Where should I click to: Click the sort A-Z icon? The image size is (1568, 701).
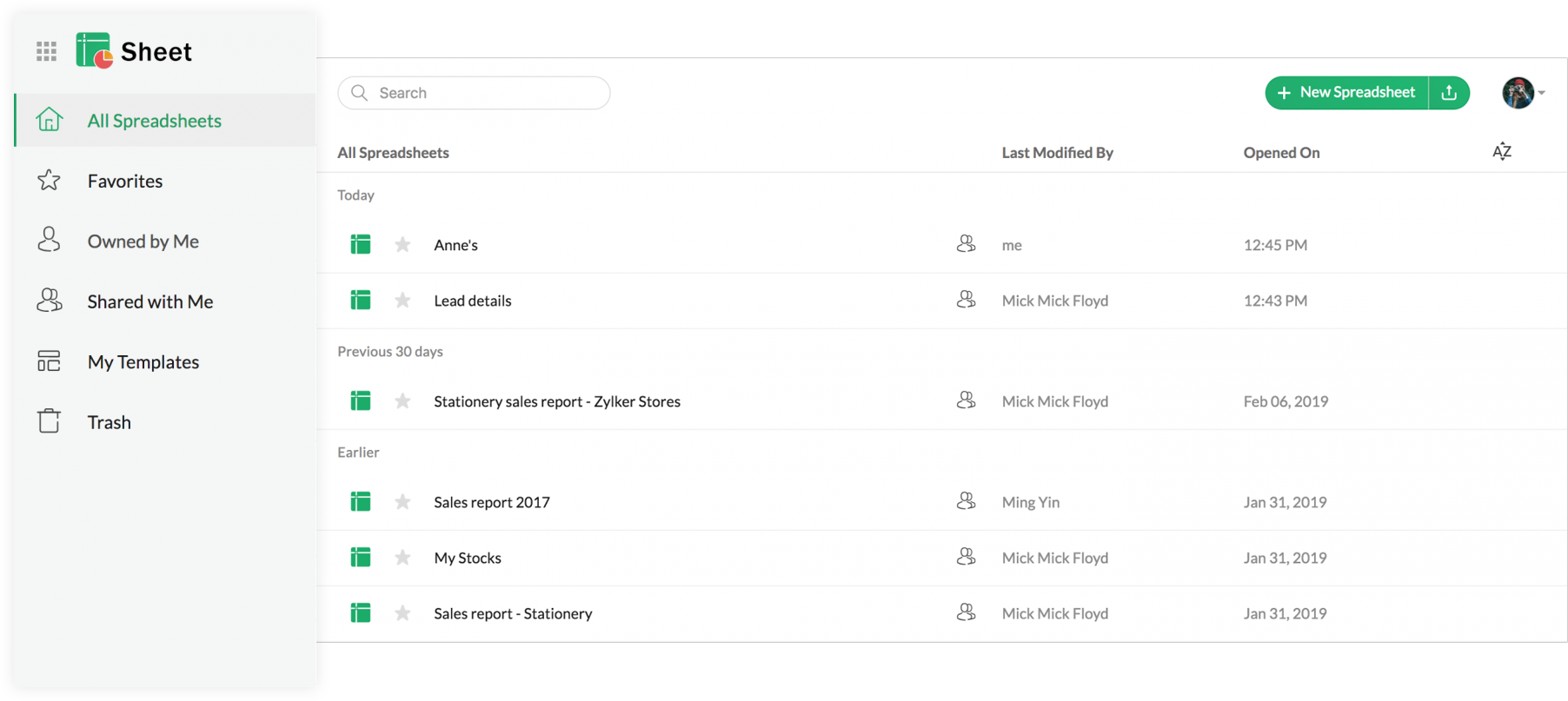point(1501,152)
